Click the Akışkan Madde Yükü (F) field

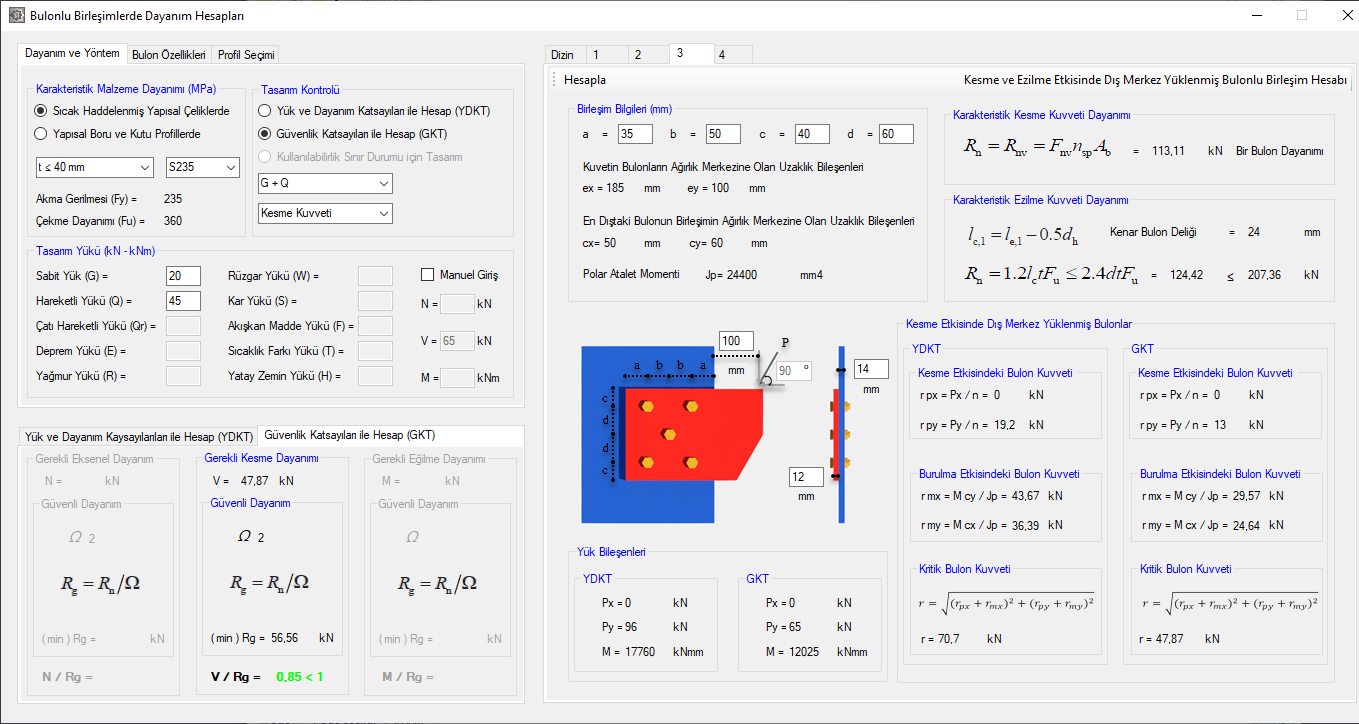pos(375,325)
